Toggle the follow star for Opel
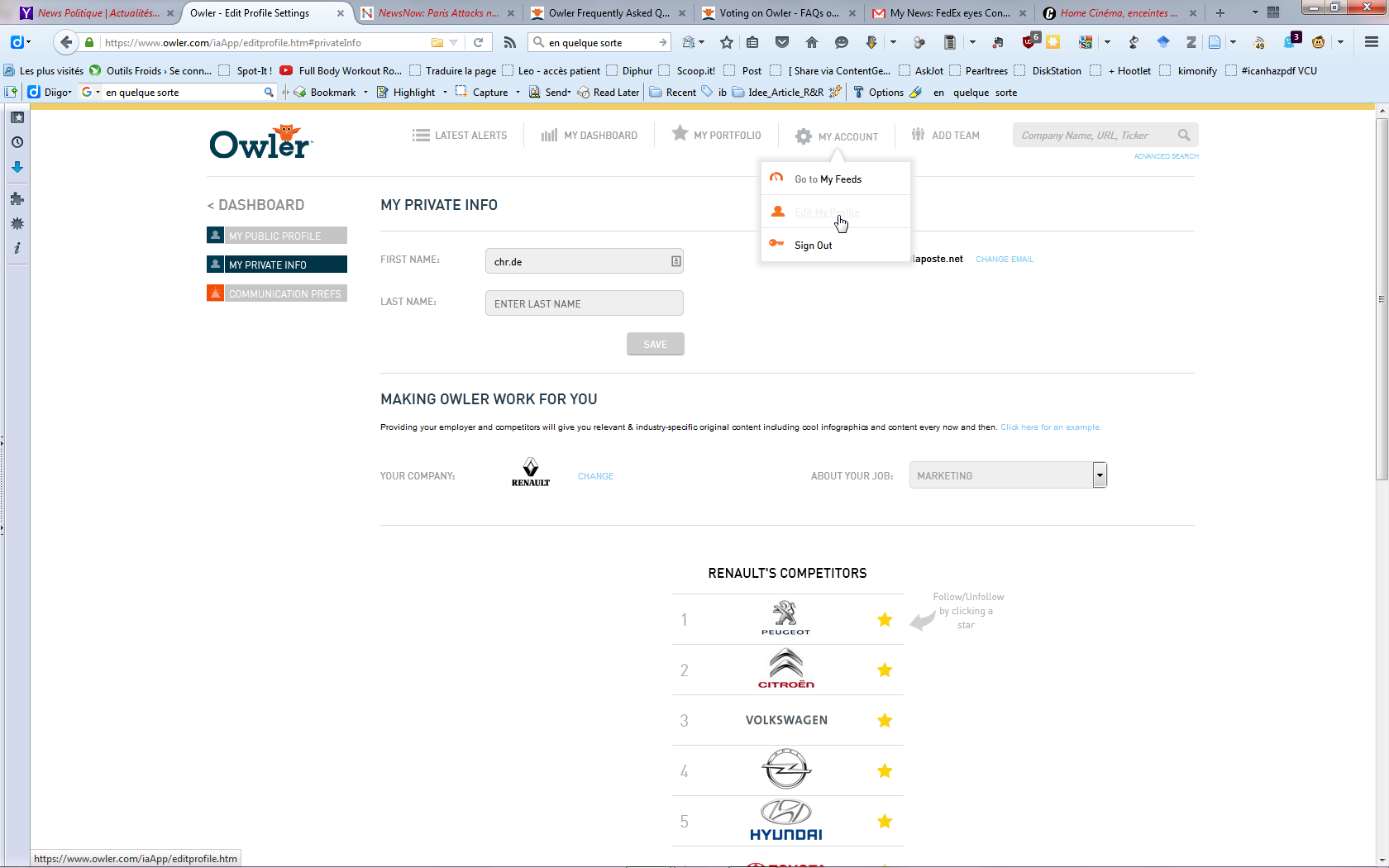1389x868 pixels. pyautogui.click(x=885, y=770)
